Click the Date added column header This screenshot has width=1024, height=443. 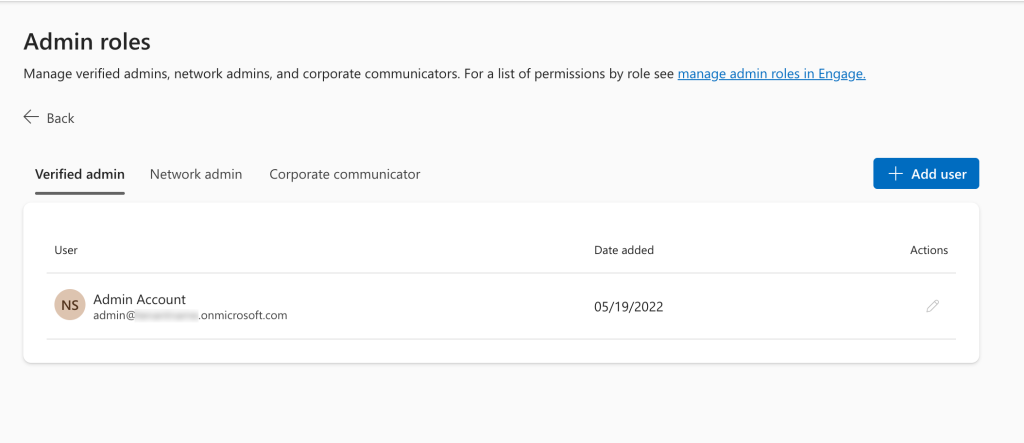pyautogui.click(x=624, y=250)
